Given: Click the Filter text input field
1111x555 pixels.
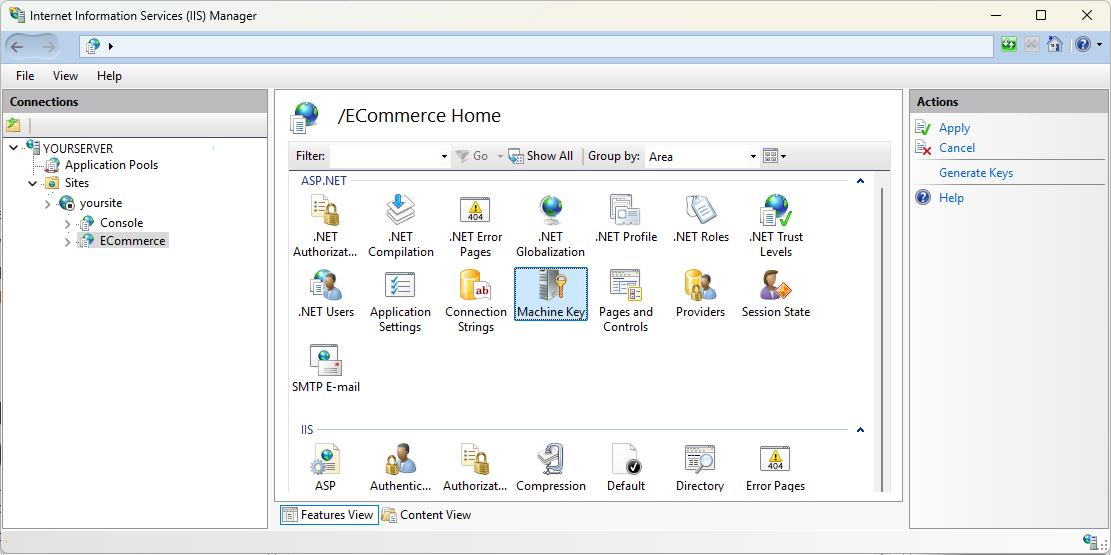Looking at the screenshot, I should (x=383, y=157).
